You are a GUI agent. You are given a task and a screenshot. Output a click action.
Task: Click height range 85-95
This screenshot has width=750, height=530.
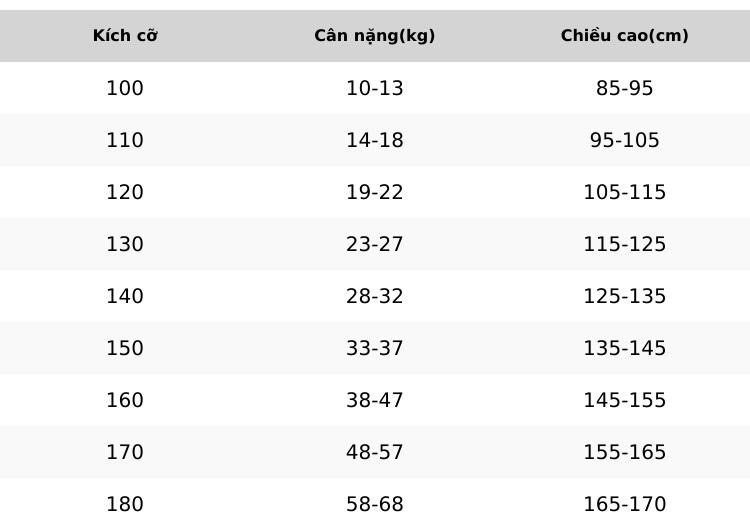pyautogui.click(x=625, y=89)
